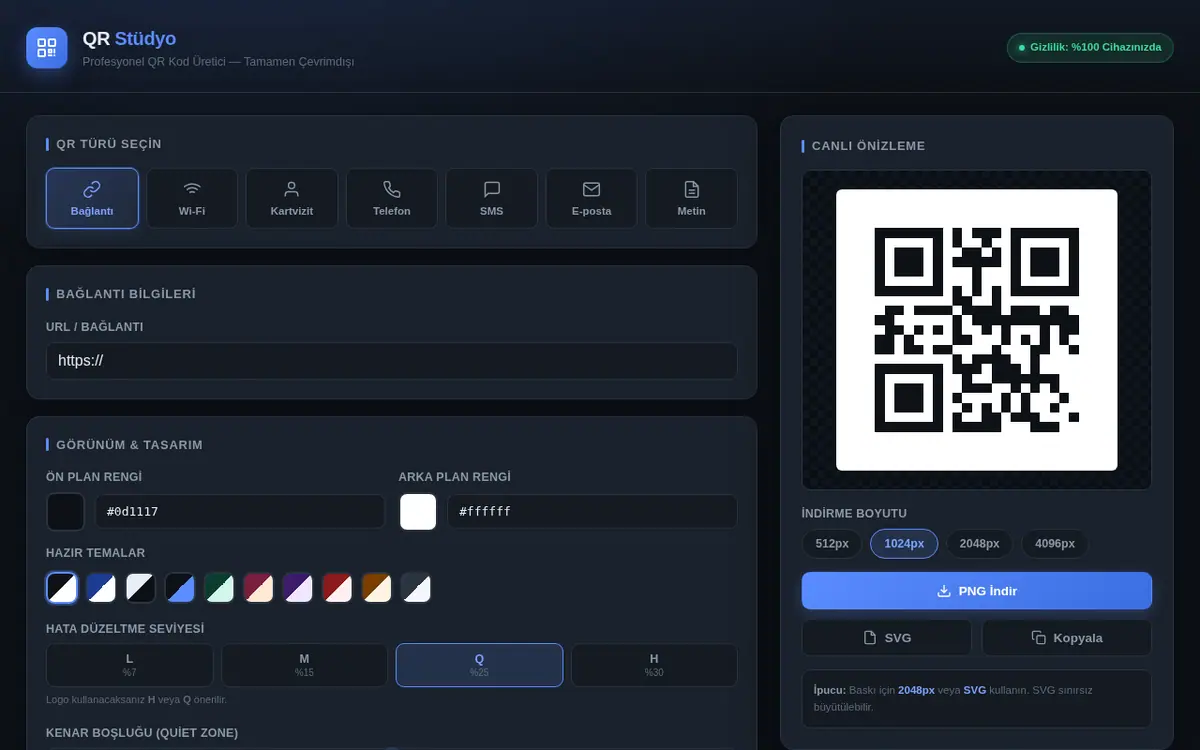Download the QR as SVG

coord(887,638)
